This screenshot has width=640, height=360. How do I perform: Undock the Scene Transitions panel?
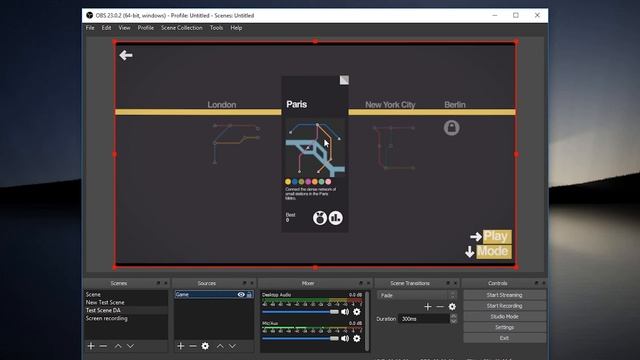coord(448,283)
